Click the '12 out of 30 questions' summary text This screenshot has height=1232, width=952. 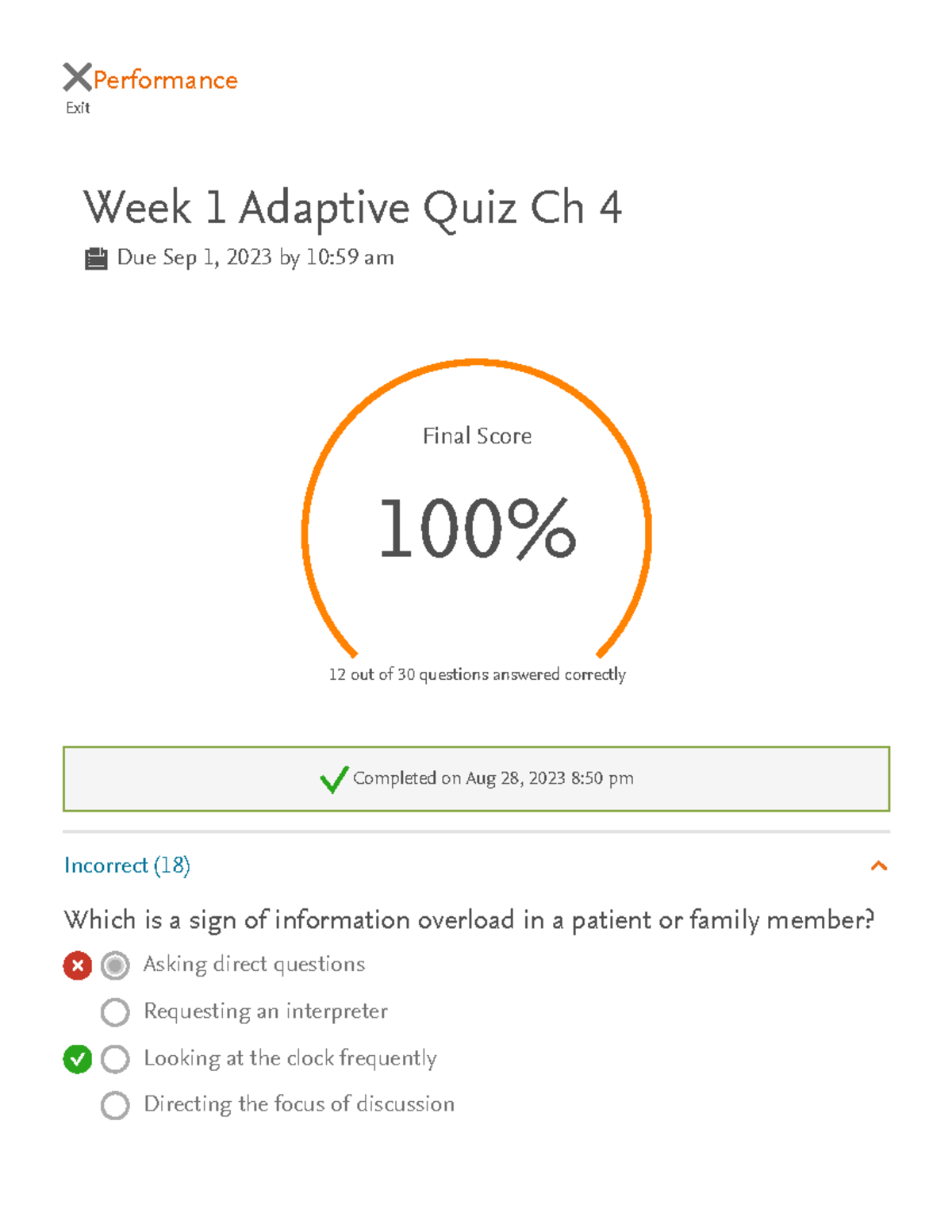pyautogui.click(x=477, y=674)
